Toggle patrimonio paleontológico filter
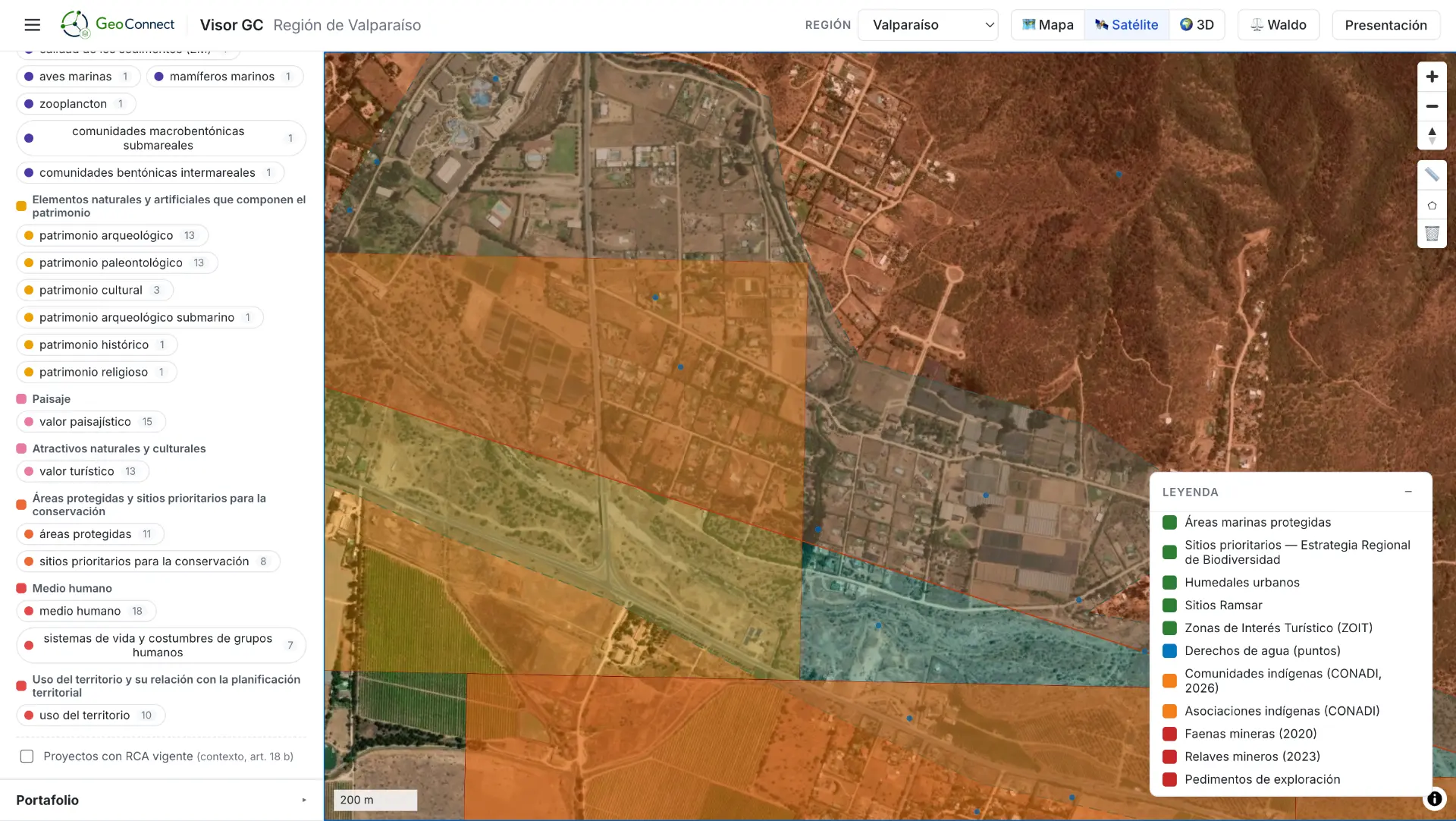Viewport: 1456px width, 821px height. 117,263
